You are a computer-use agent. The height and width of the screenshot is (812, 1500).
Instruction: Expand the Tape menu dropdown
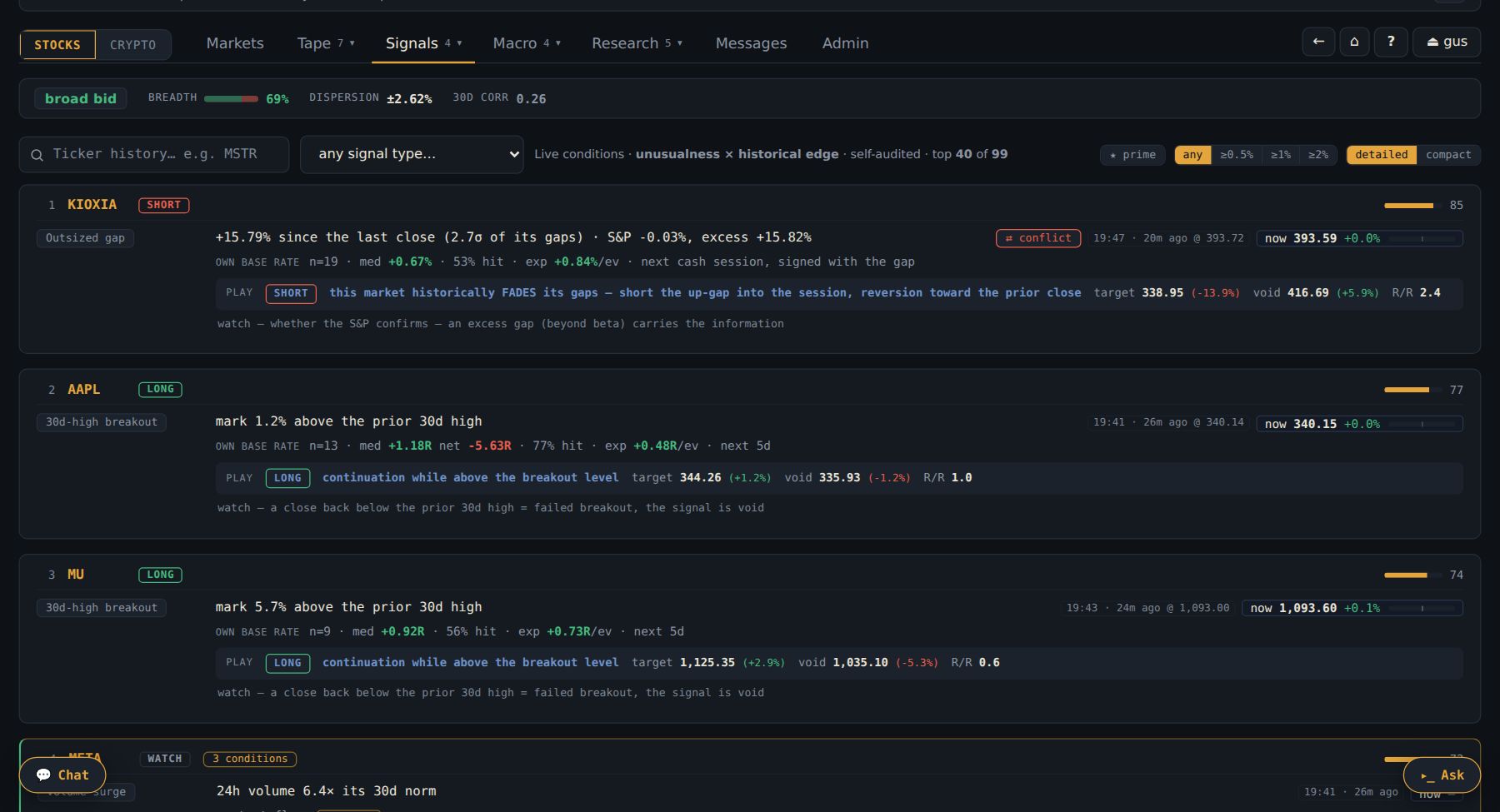point(326,43)
